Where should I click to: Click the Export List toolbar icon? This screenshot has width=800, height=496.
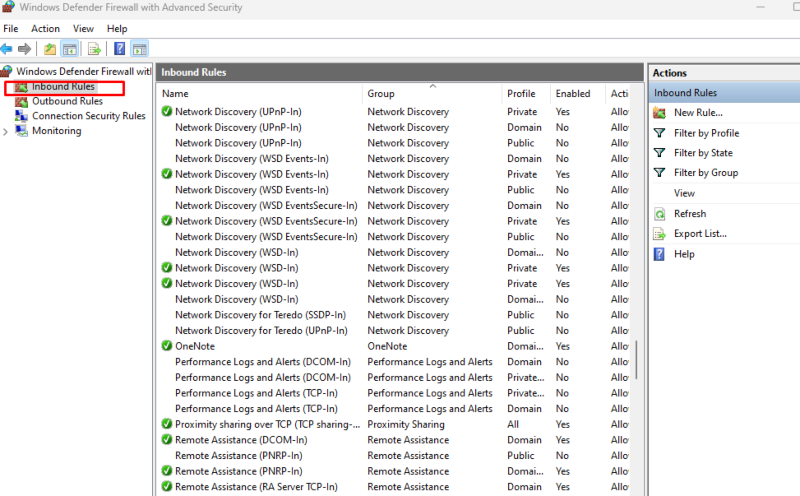tap(94, 49)
